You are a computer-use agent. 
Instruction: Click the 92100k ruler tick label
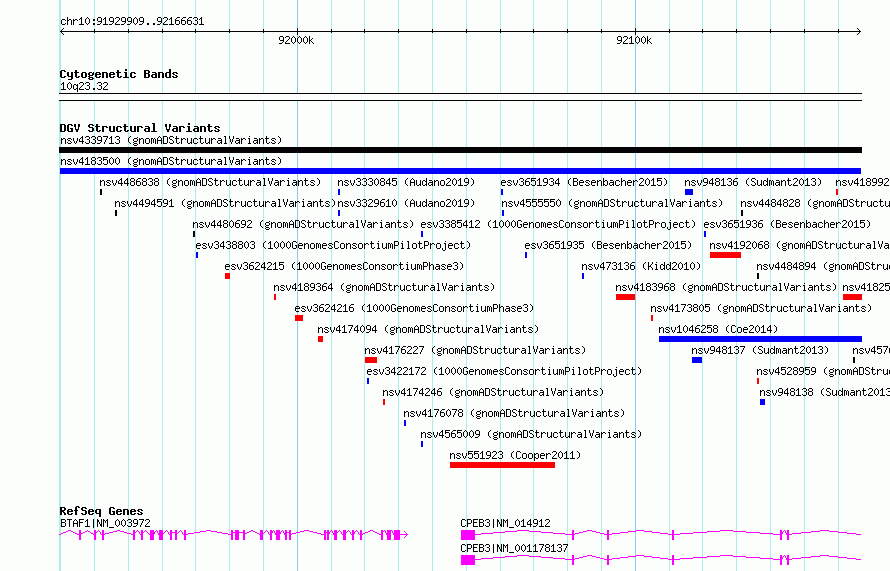click(x=634, y=40)
